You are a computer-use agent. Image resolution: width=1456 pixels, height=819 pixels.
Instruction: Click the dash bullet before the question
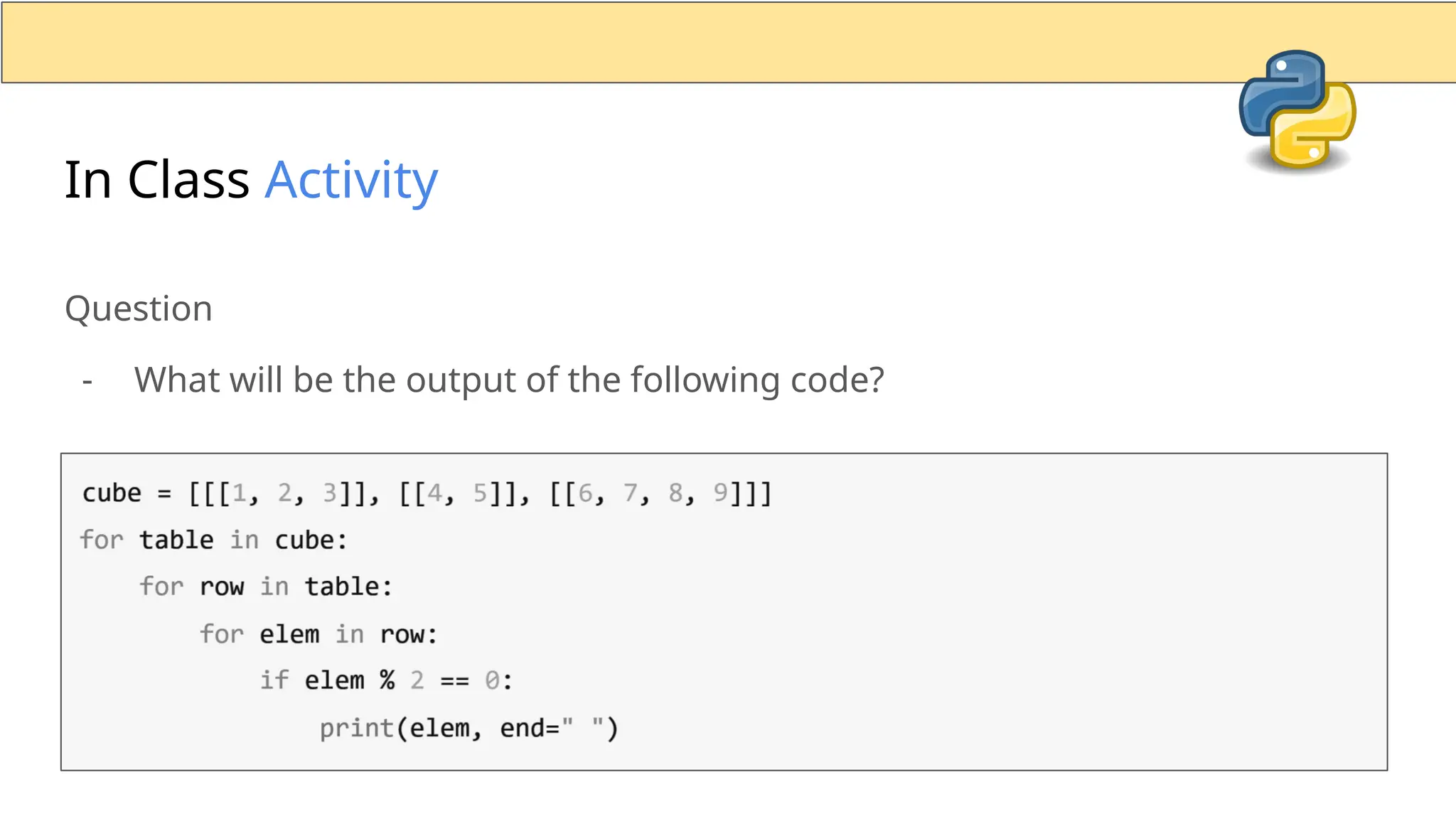tap(87, 382)
